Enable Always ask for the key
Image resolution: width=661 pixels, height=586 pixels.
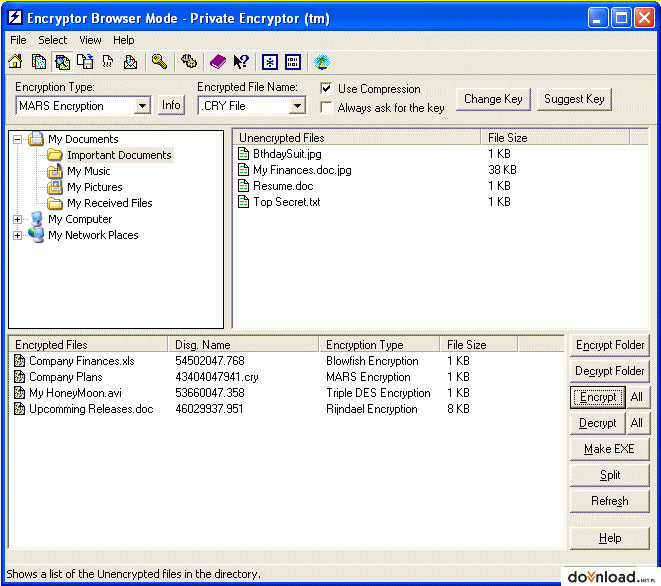[x=326, y=108]
